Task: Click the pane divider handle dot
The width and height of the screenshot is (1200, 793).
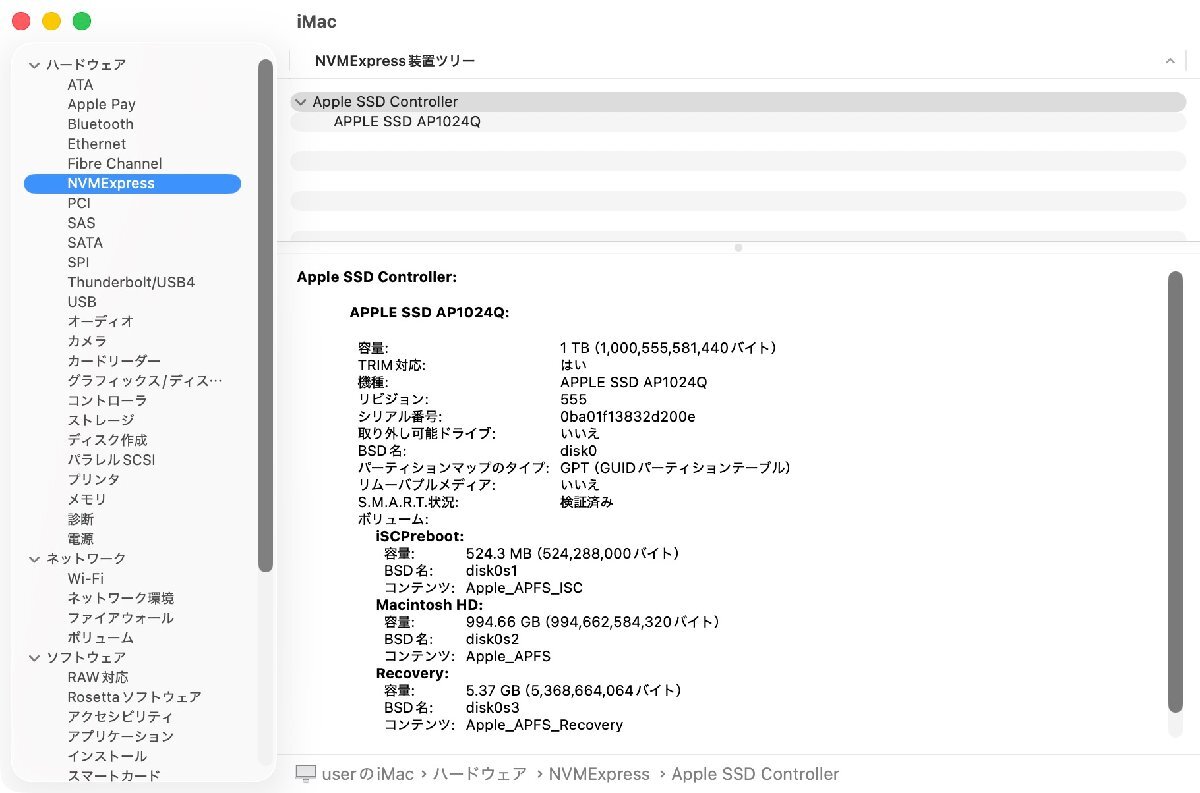Action: tap(738, 247)
